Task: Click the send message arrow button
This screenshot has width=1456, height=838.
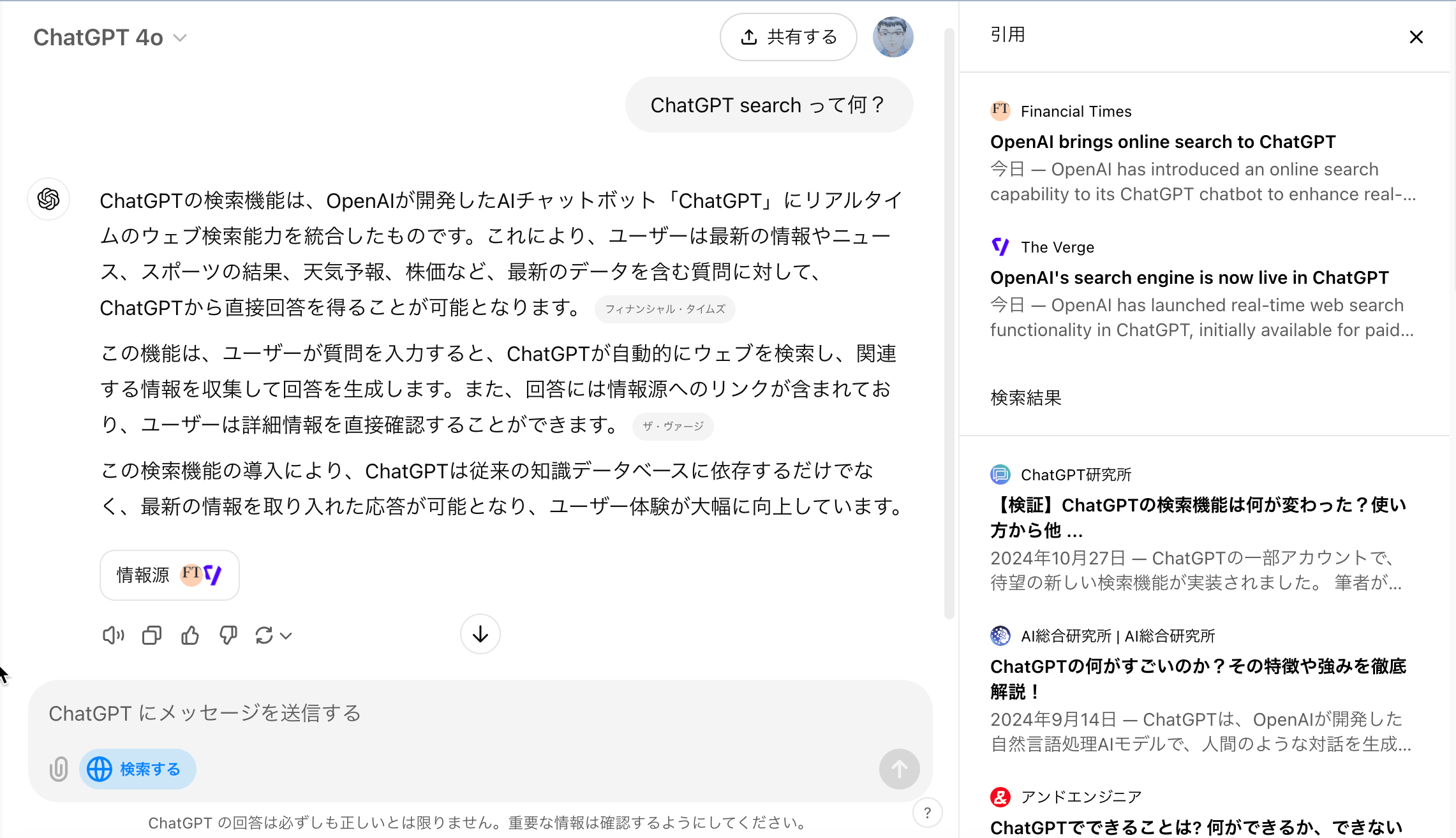Action: pos(899,769)
